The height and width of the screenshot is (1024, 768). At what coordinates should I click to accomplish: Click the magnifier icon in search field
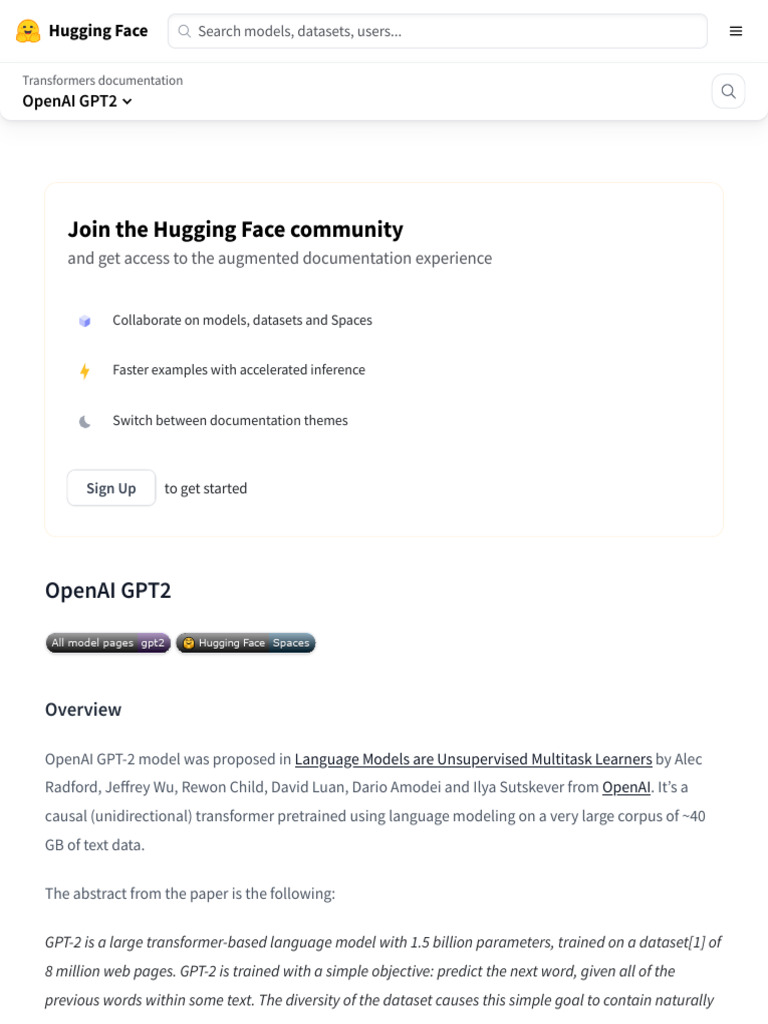point(185,31)
